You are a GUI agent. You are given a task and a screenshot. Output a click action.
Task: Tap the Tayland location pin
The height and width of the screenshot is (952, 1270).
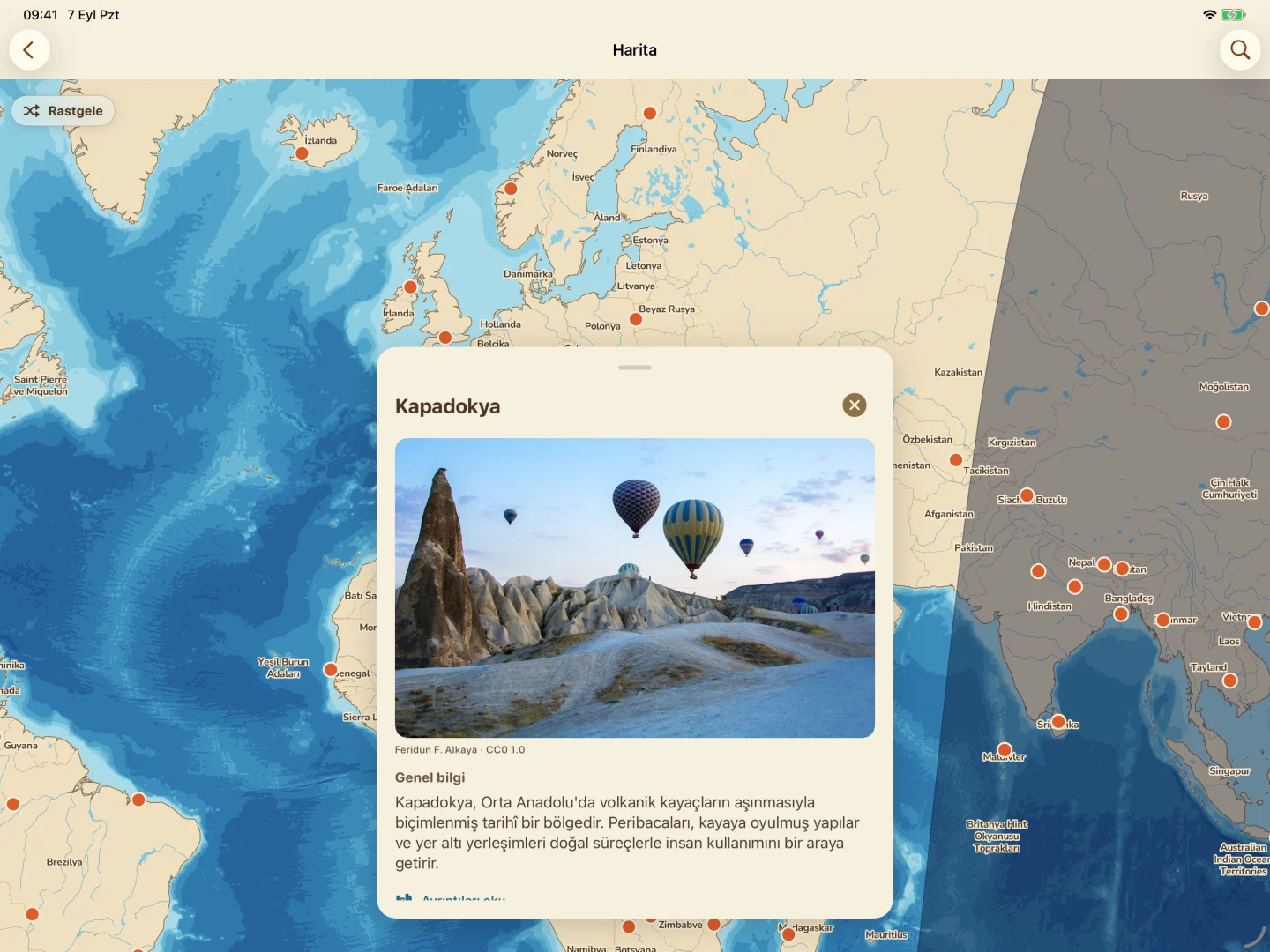tap(1230, 681)
